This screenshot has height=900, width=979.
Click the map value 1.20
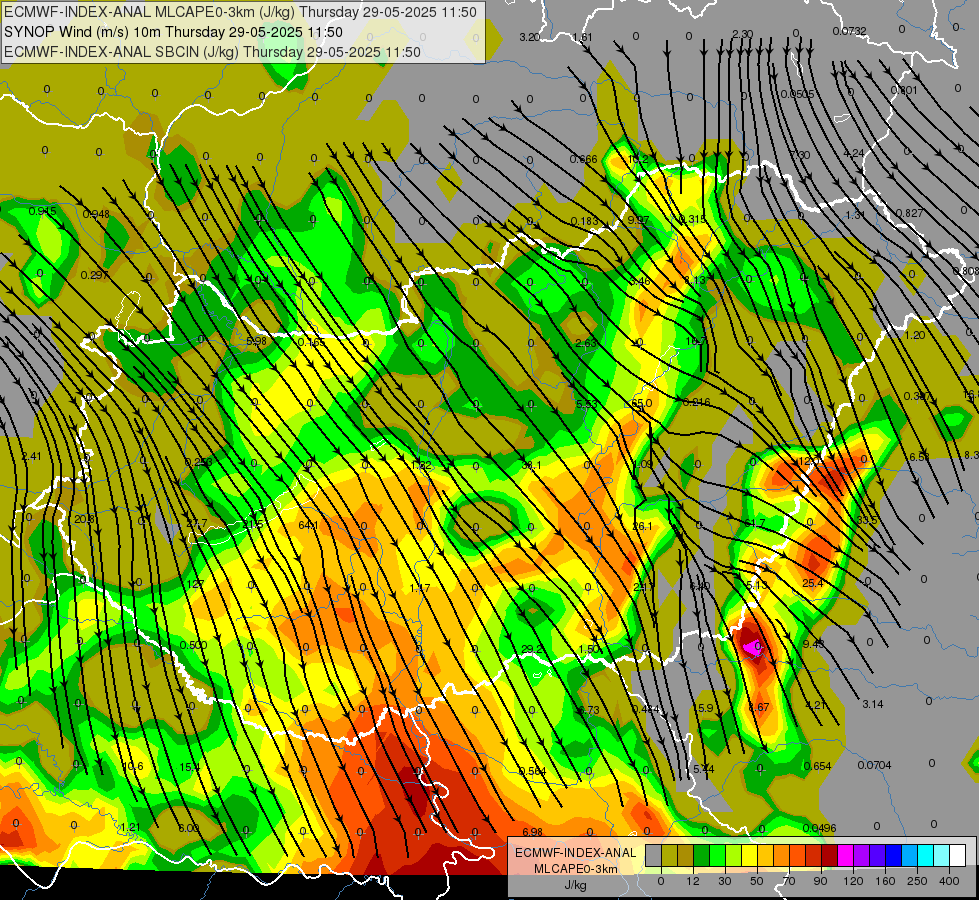point(915,335)
